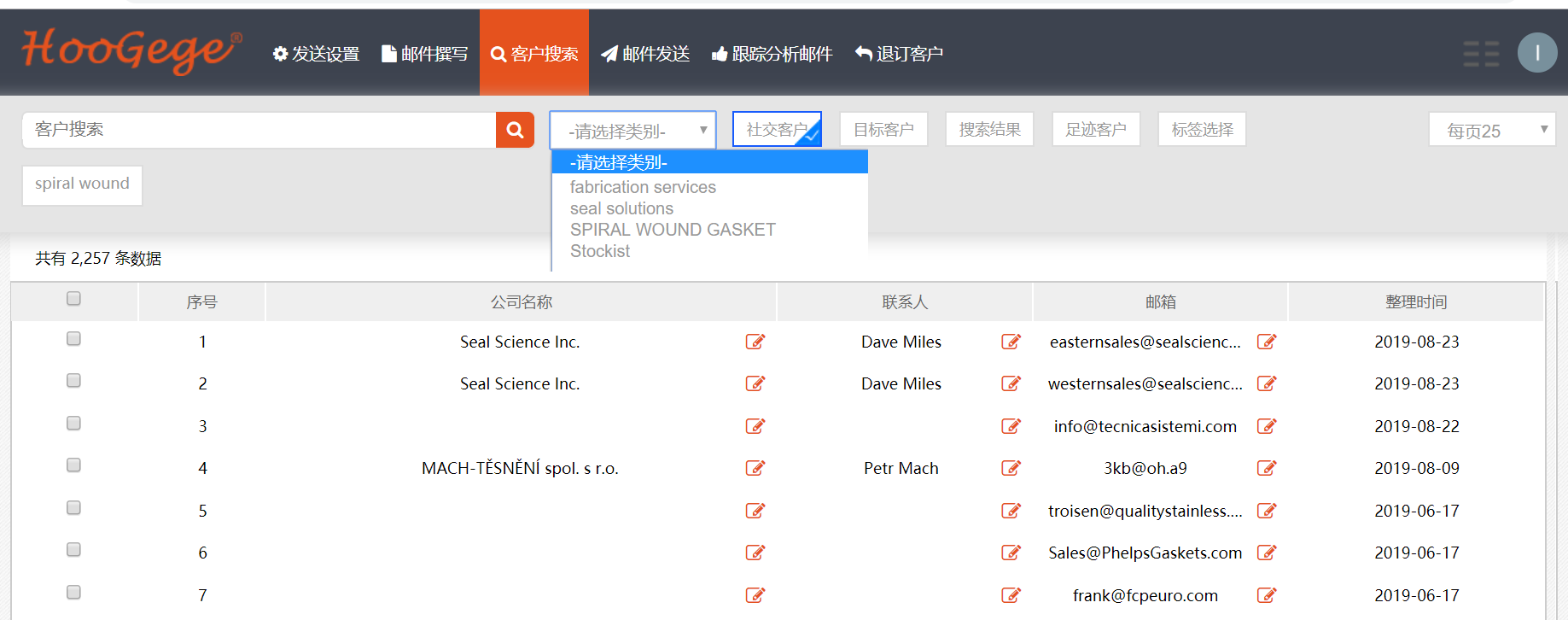The image size is (1568, 620).
Task: Click the 共有 2,257 条数据 count text
Action: click(x=98, y=258)
